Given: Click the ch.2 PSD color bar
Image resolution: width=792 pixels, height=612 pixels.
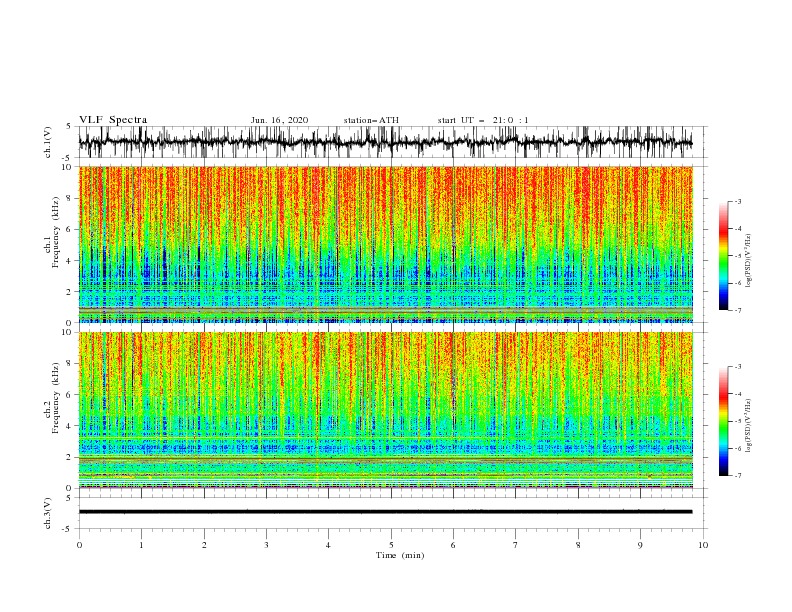Looking at the screenshot, I should click(723, 421).
